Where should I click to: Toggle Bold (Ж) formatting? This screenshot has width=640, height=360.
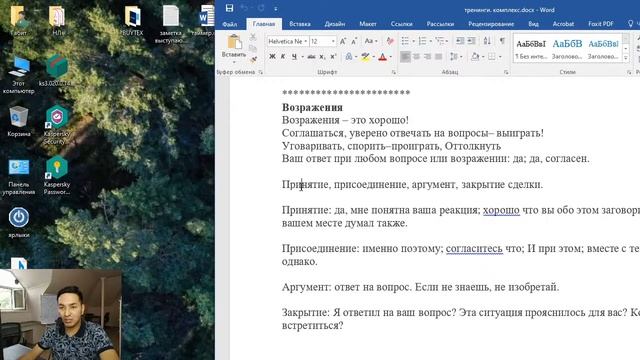point(272,57)
